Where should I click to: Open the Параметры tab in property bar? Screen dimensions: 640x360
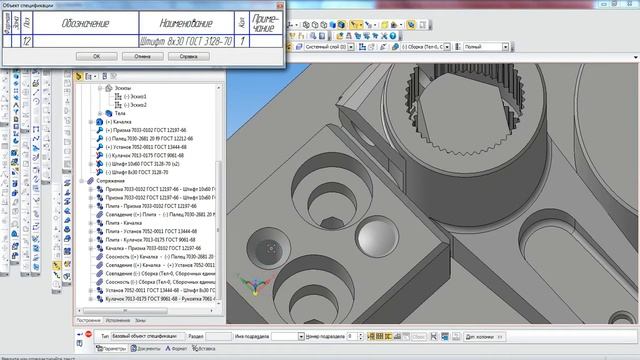click(x=111, y=349)
